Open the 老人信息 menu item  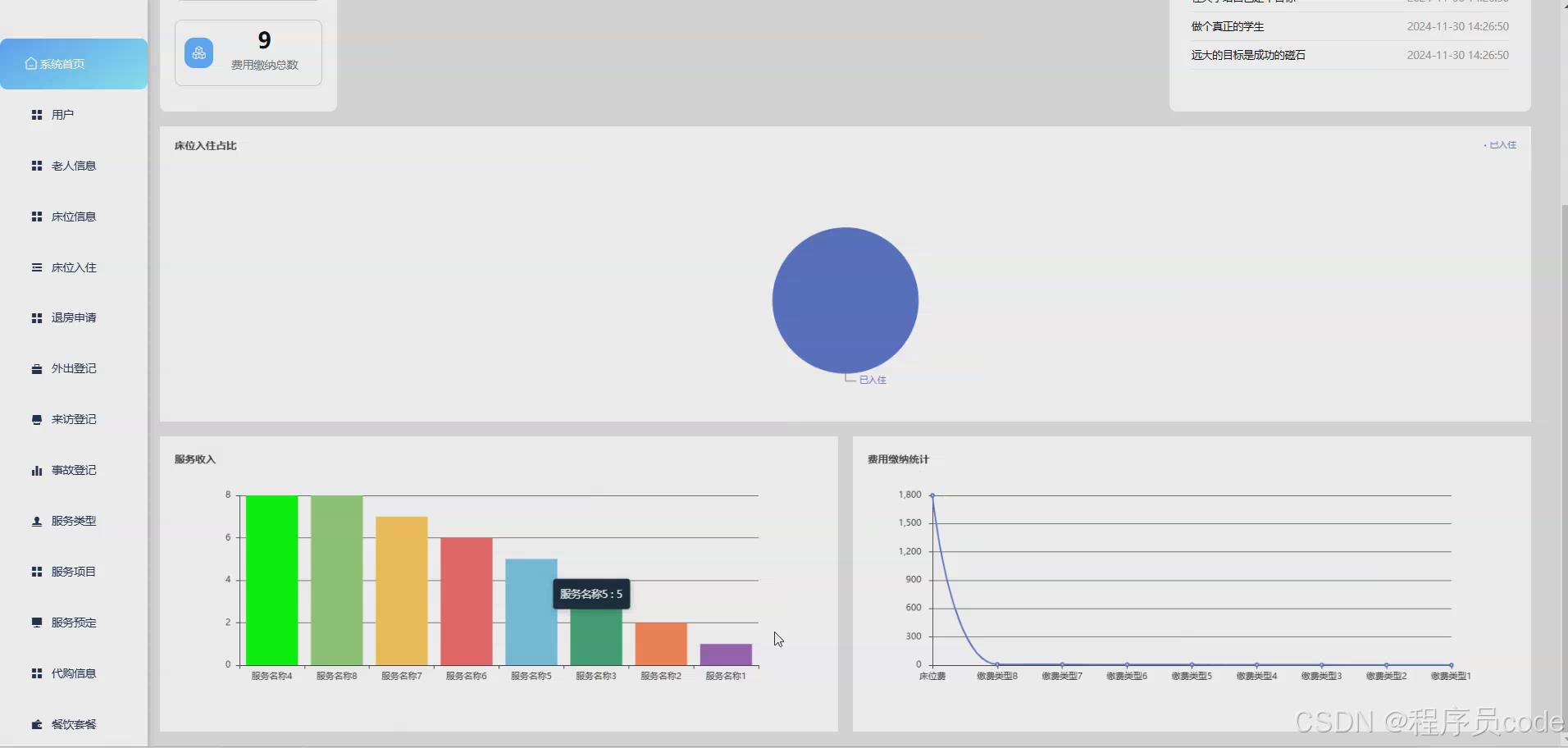pos(74,166)
